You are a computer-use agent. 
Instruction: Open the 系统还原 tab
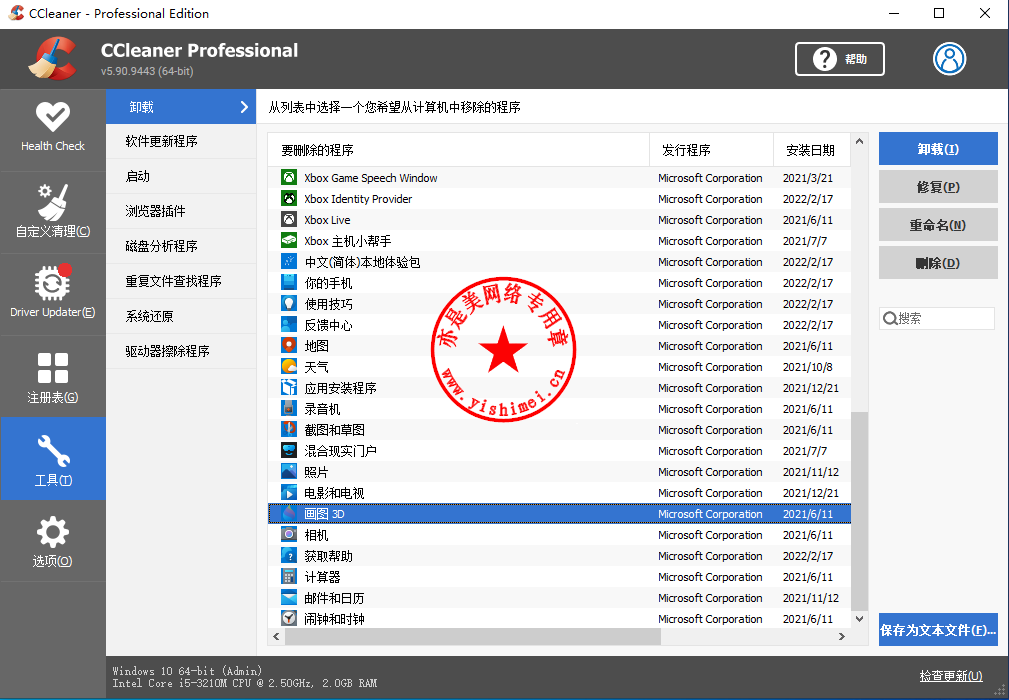point(181,317)
